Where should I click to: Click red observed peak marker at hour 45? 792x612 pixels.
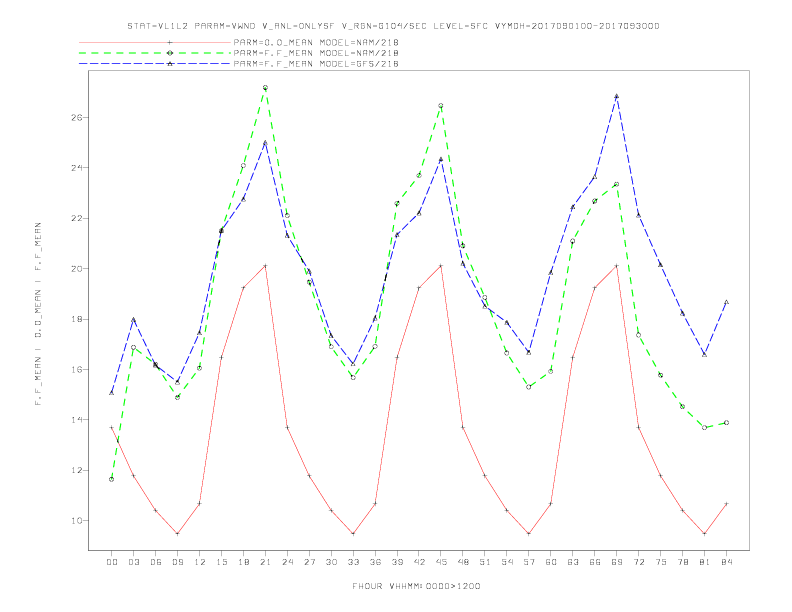click(x=441, y=266)
